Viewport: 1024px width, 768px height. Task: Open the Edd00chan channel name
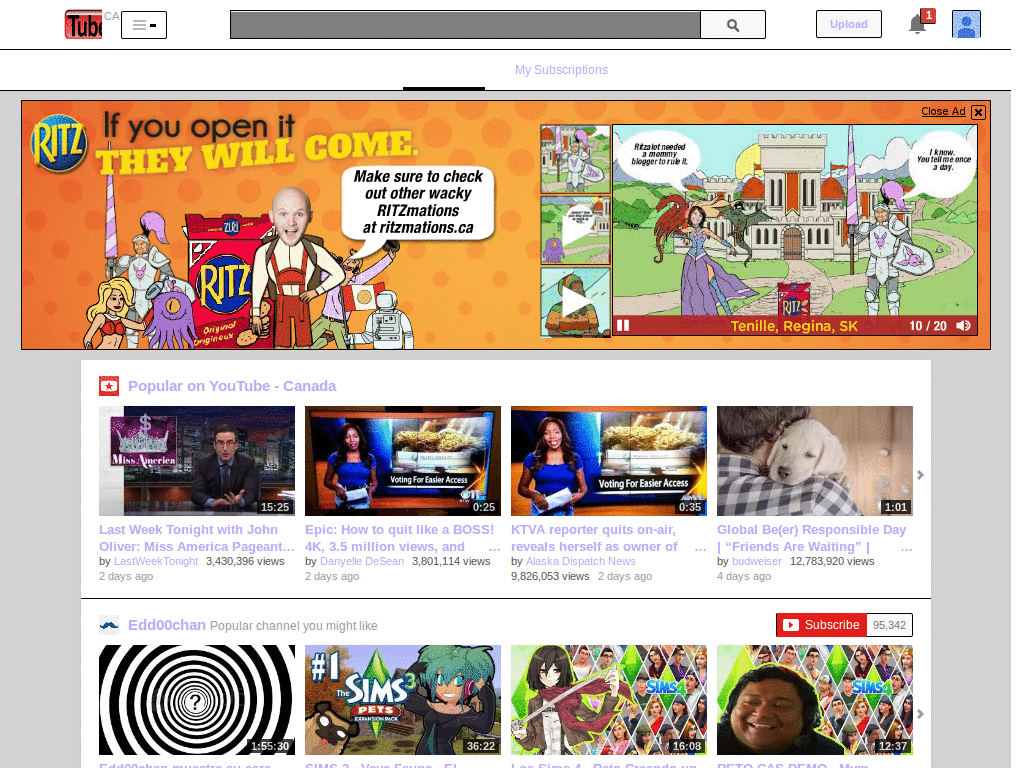point(167,625)
